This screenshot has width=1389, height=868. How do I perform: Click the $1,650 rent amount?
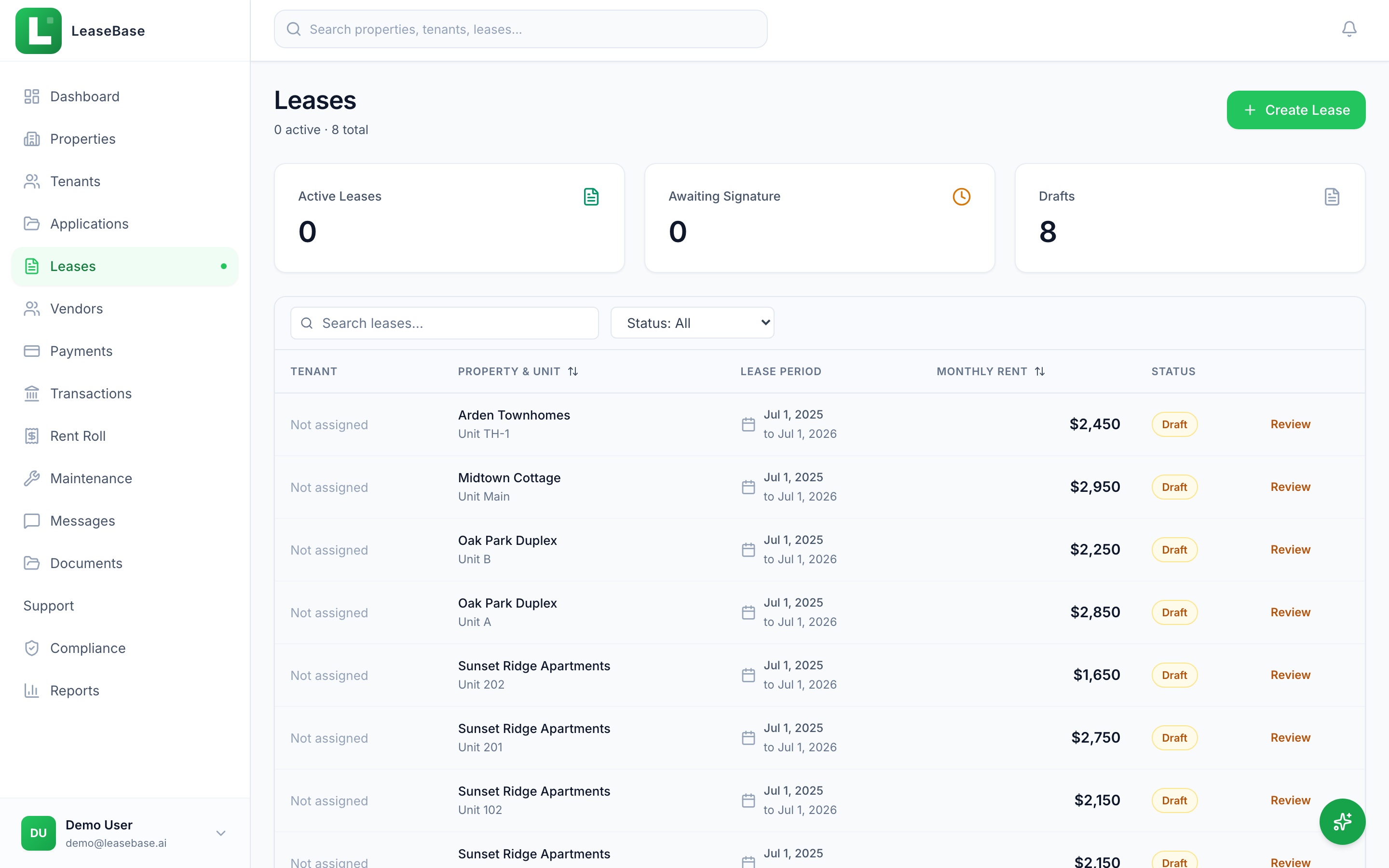(1097, 675)
